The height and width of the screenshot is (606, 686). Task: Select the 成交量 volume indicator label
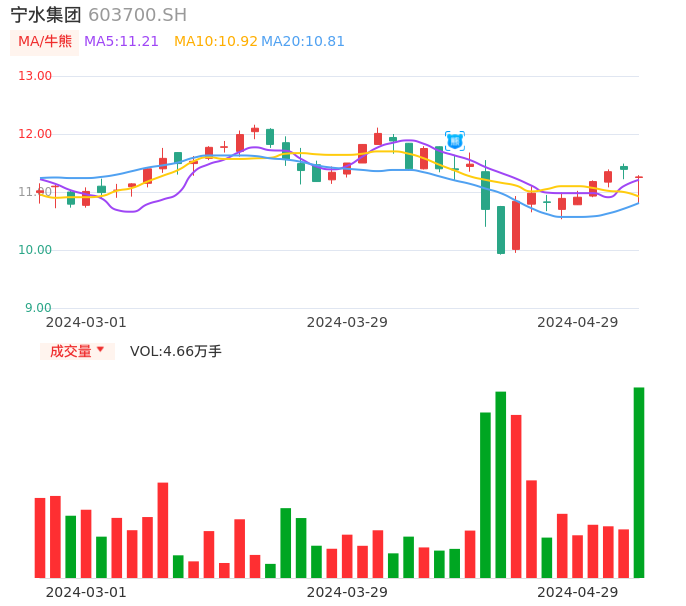click(x=70, y=351)
